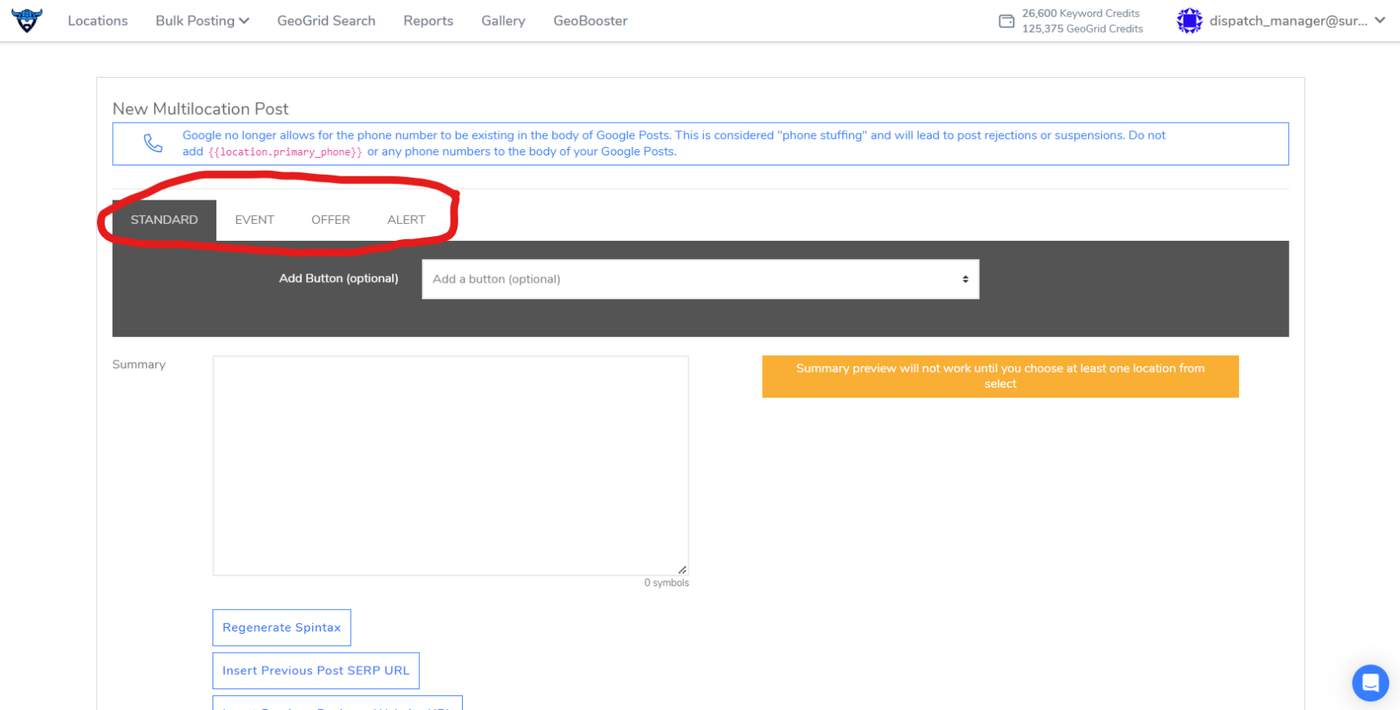Viewport: 1400px width, 710px height.
Task: Open the Add a button dropdown
Action: click(700, 279)
